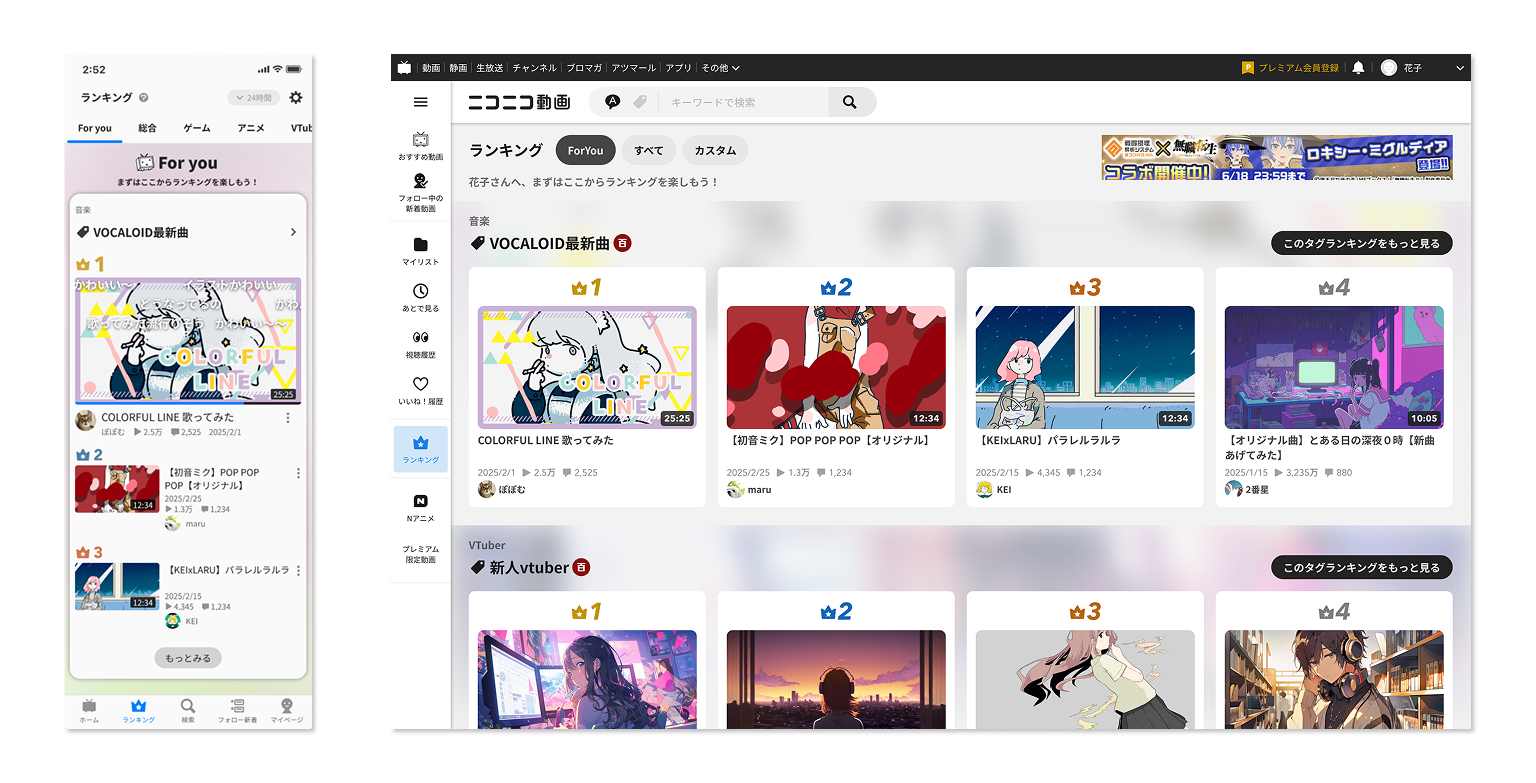This screenshot has height=783, width=1536.
Task: Focus the キーワードで検索 input field
Action: (746, 102)
